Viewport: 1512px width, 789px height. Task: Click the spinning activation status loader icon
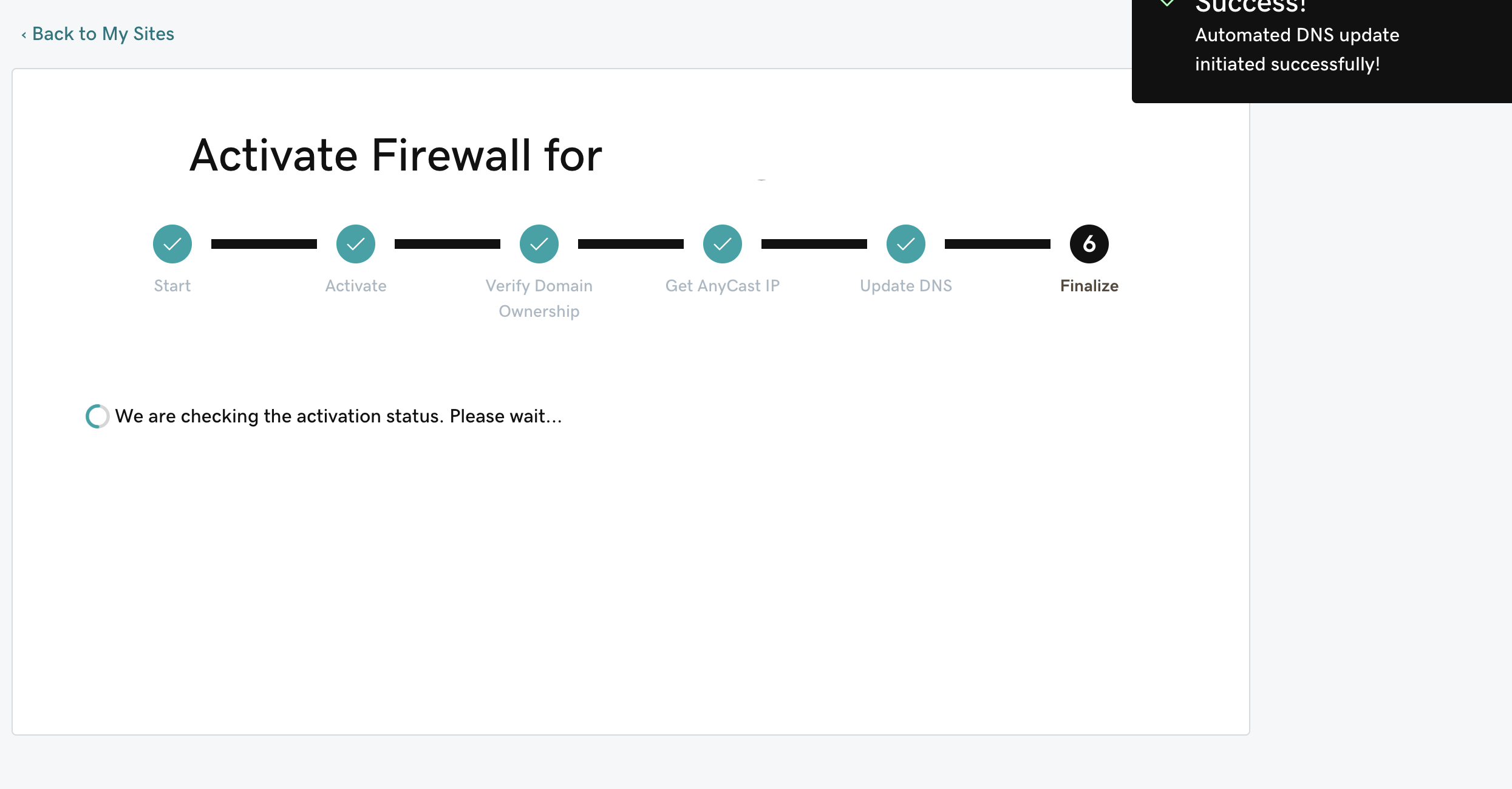point(97,416)
